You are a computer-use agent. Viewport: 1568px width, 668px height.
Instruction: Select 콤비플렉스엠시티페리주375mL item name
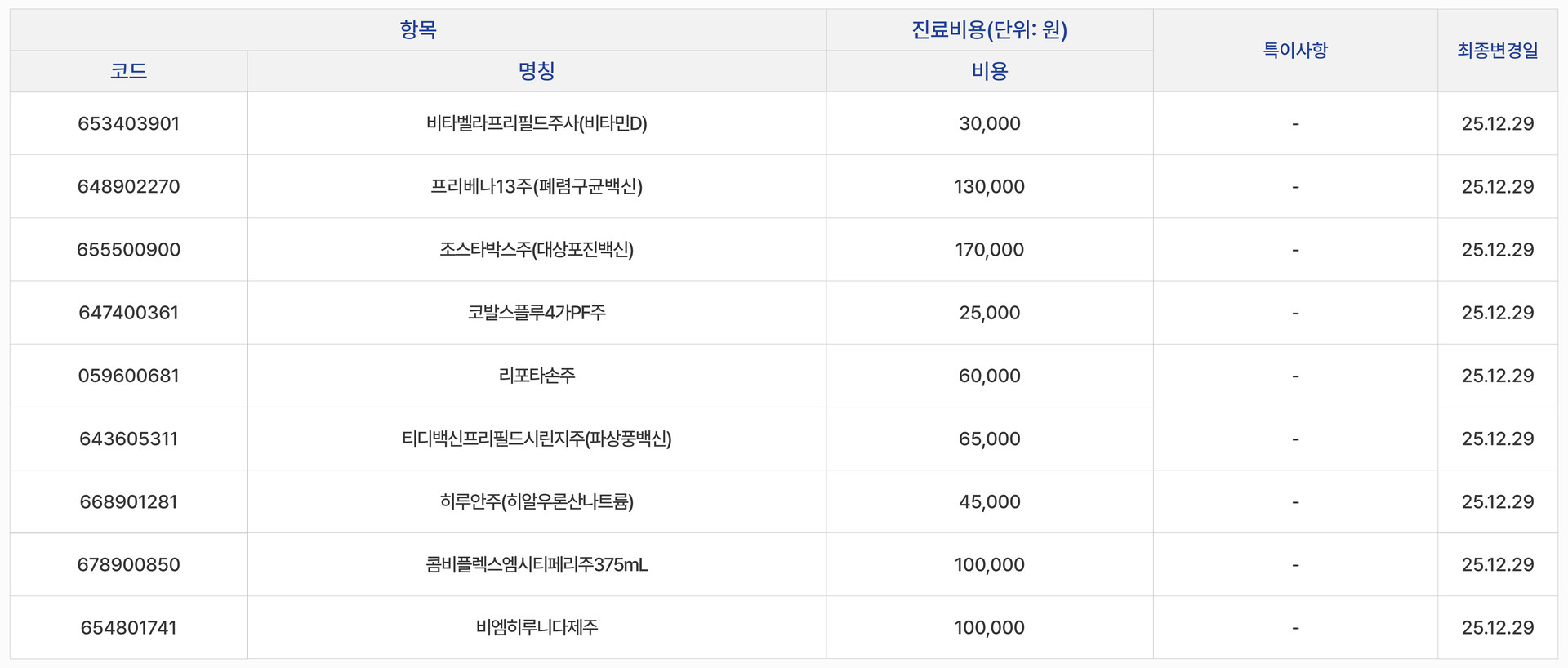[537, 564]
